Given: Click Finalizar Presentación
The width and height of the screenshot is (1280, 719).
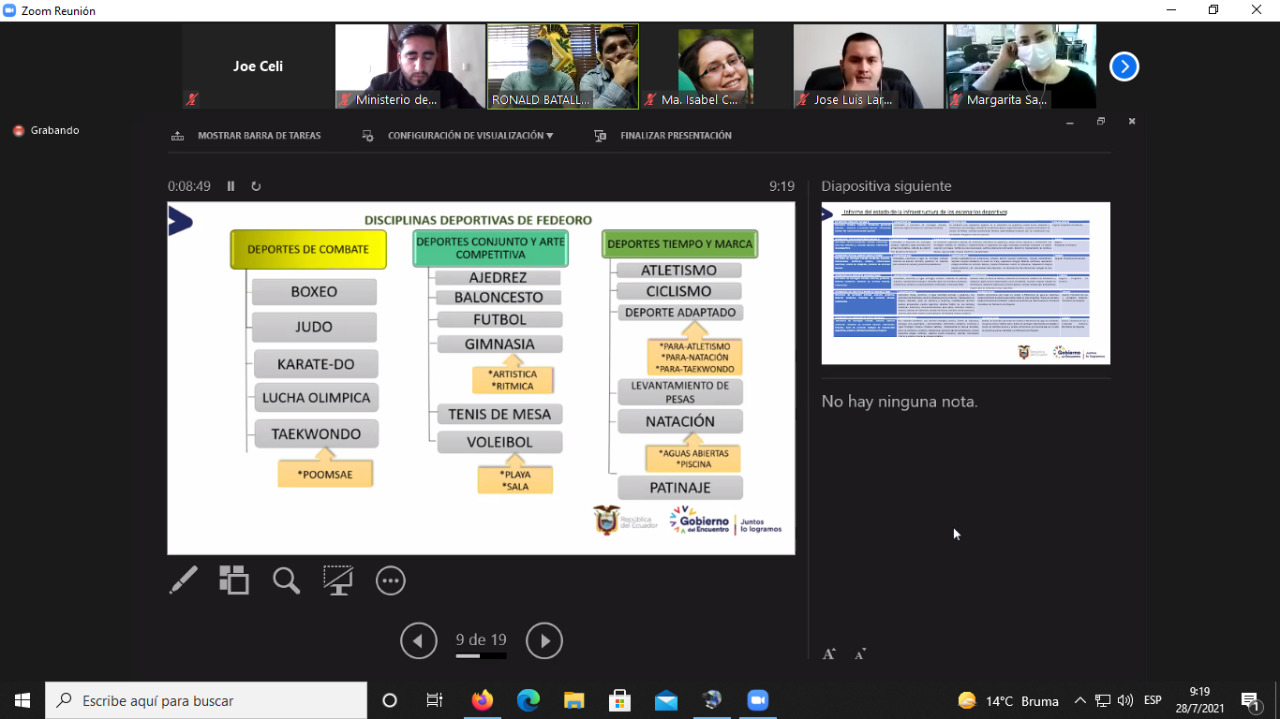Looking at the screenshot, I should click(x=675, y=136).
